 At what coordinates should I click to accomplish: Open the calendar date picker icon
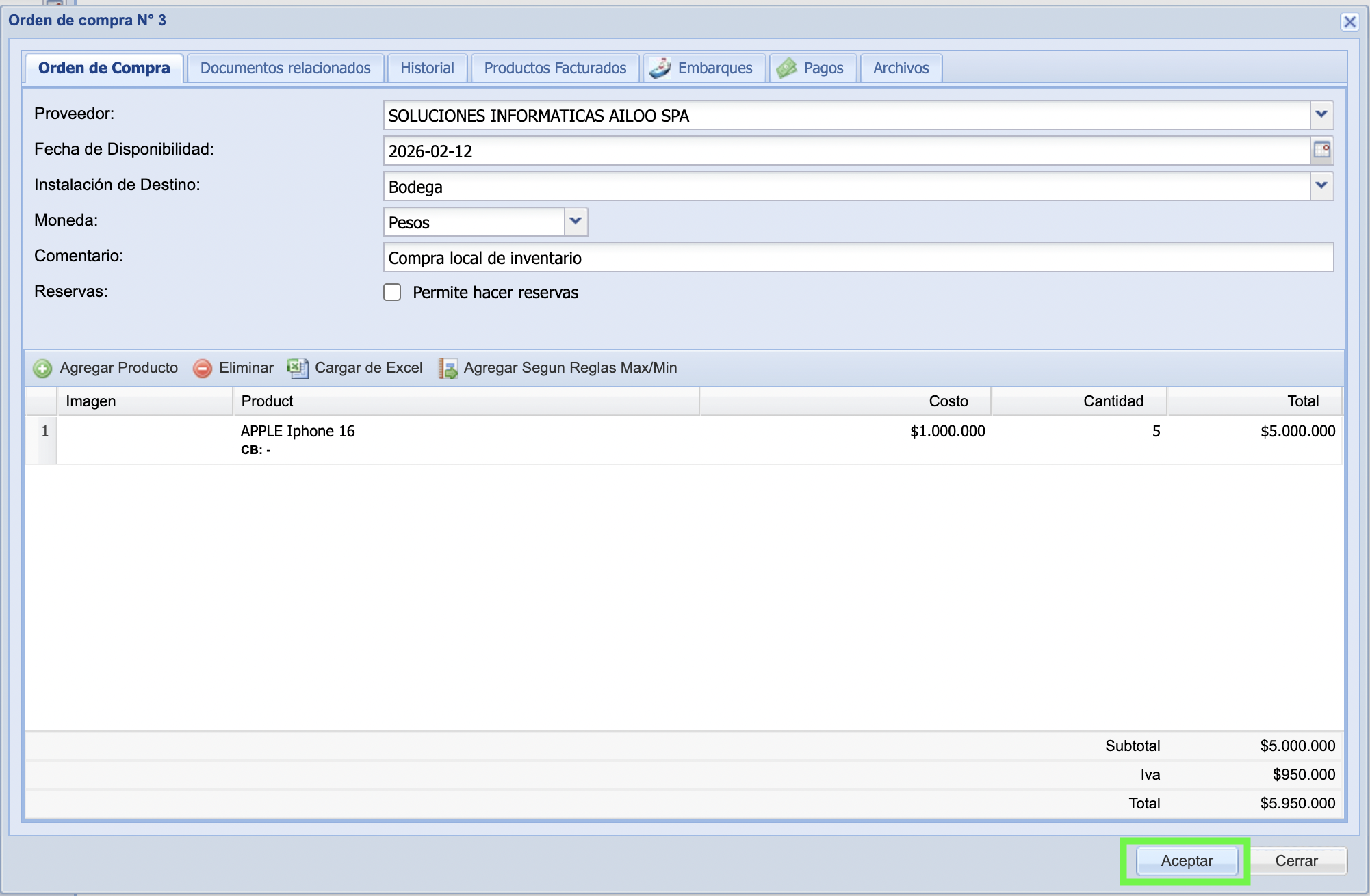tap(1321, 150)
